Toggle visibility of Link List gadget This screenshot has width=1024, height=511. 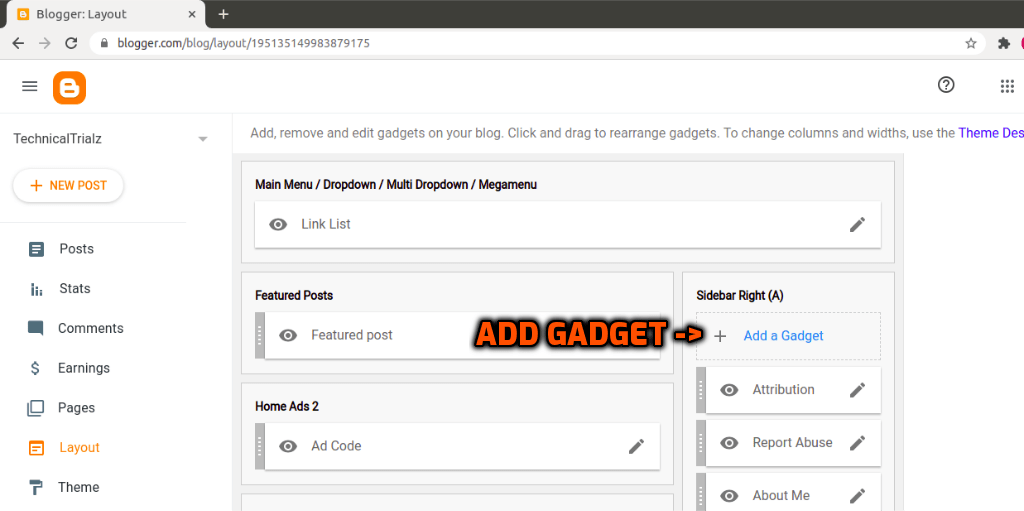[x=278, y=225]
